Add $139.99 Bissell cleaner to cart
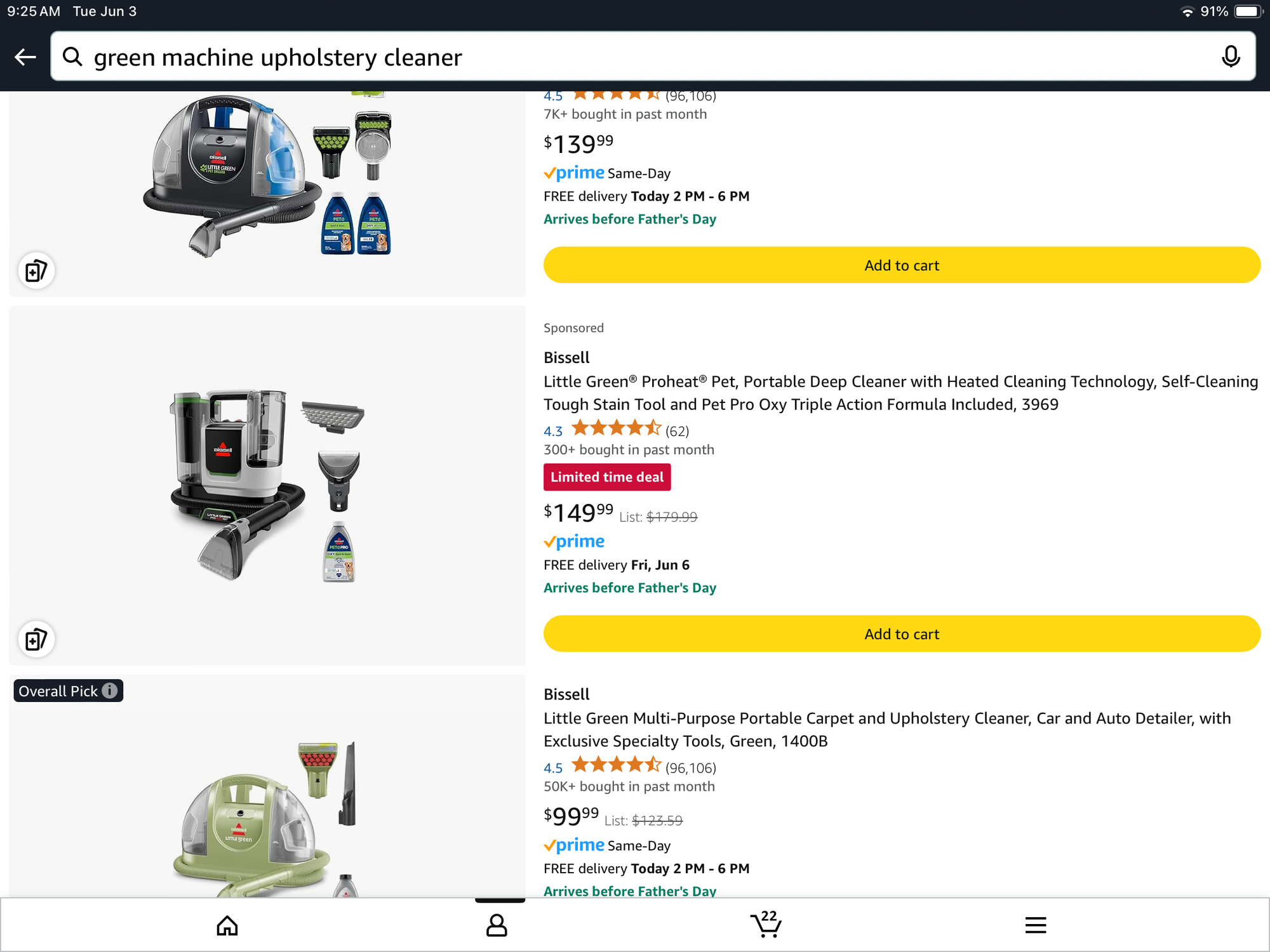Image resolution: width=1270 pixels, height=952 pixels. (x=902, y=265)
